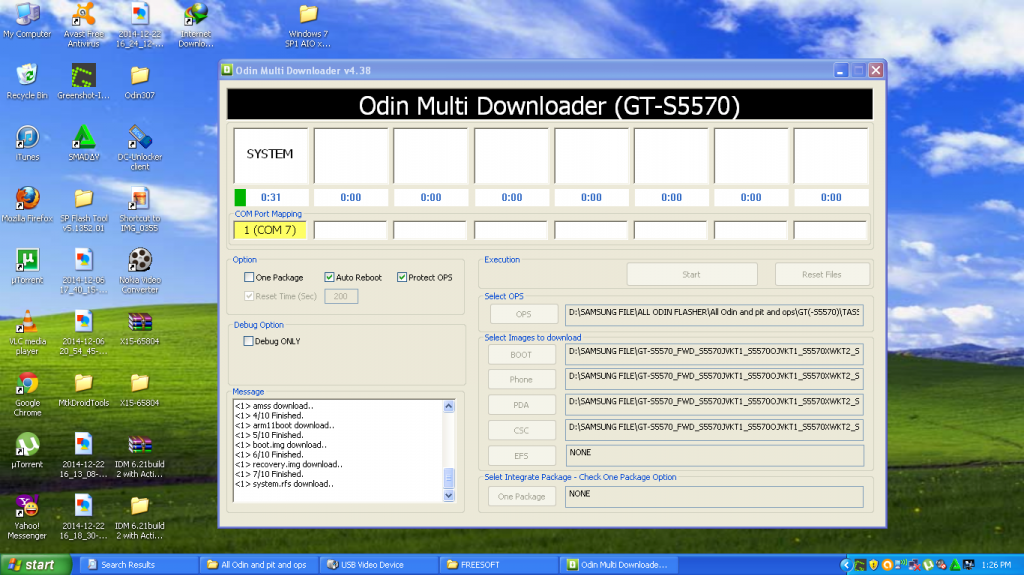Open the SMADAV desktop icon
This screenshot has height=575, width=1024.
point(84,137)
